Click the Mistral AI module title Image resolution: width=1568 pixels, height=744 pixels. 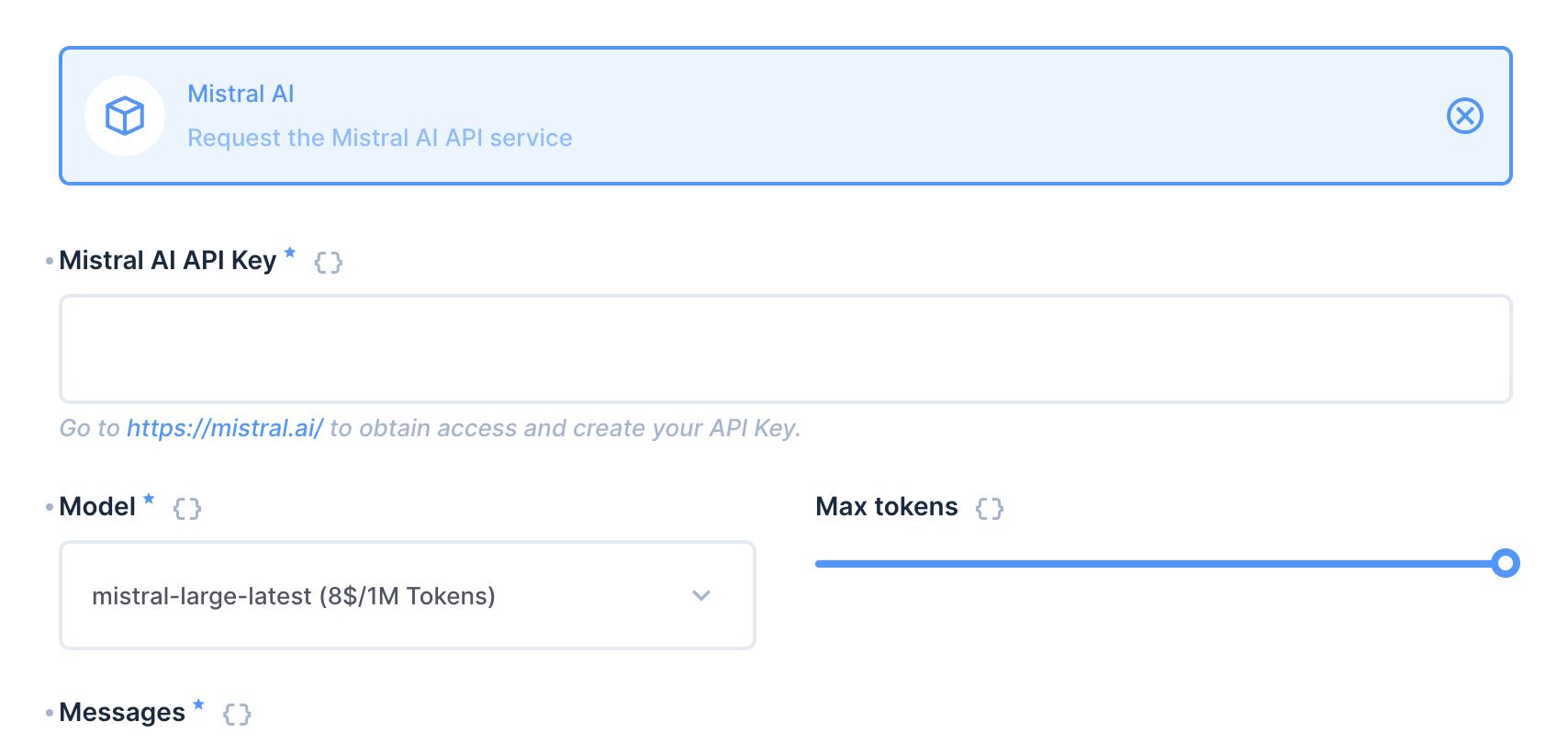coord(241,94)
